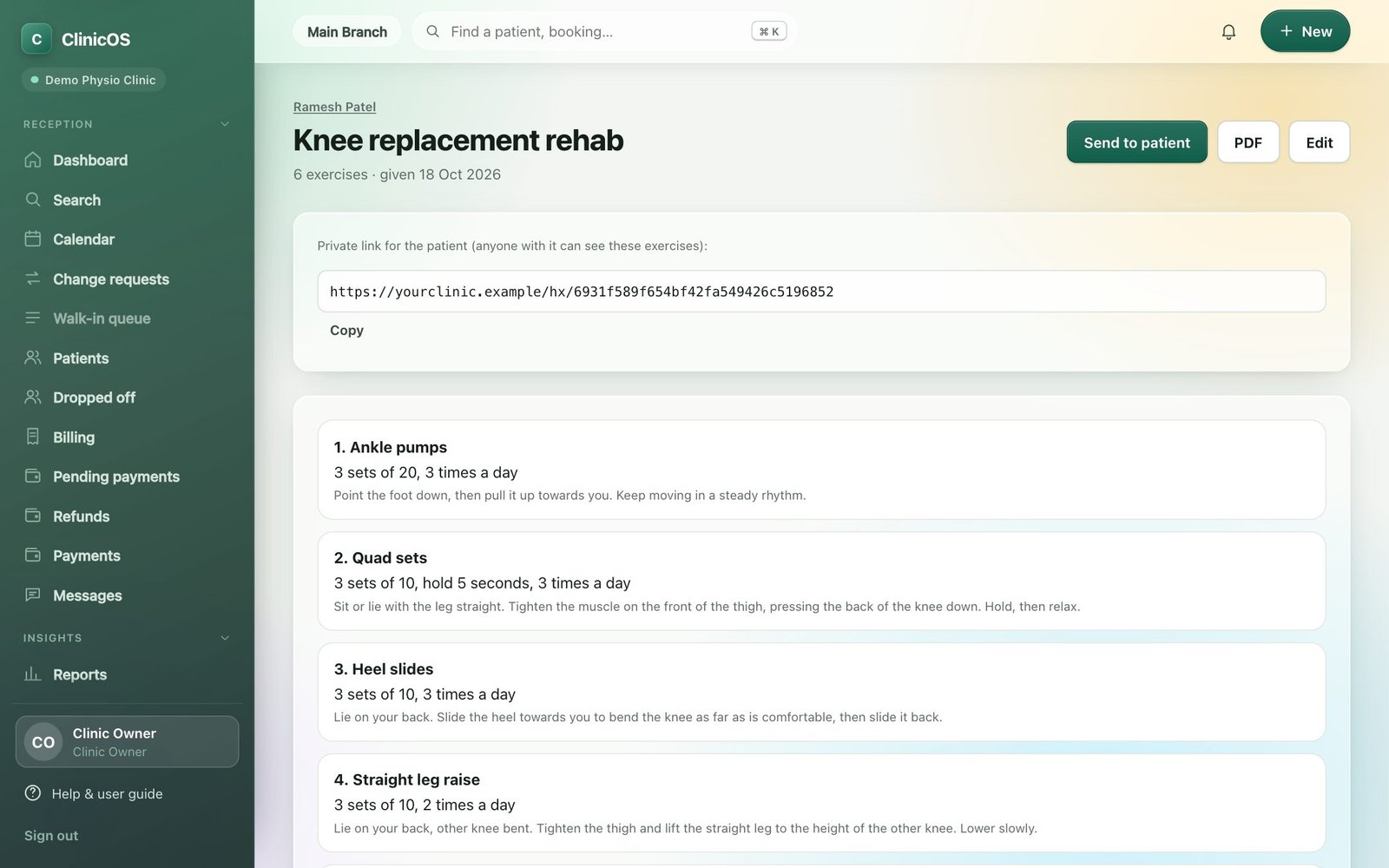Click the Walk-in queue list icon
The height and width of the screenshot is (868, 1389).
(33, 318)
